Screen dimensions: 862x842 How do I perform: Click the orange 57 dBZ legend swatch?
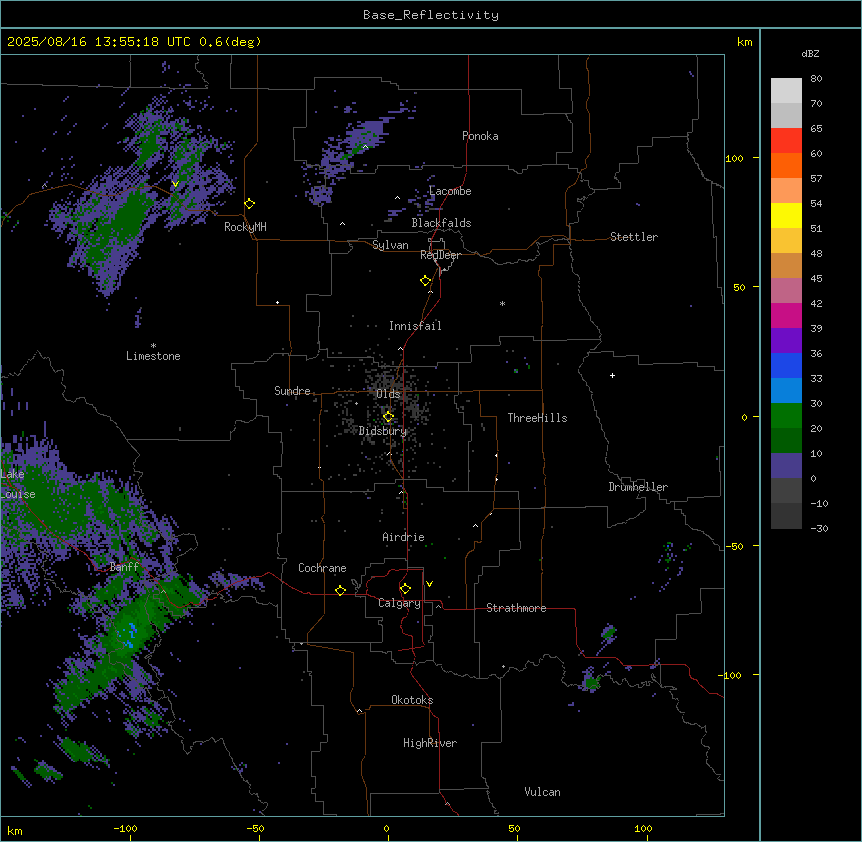[786, 165]
